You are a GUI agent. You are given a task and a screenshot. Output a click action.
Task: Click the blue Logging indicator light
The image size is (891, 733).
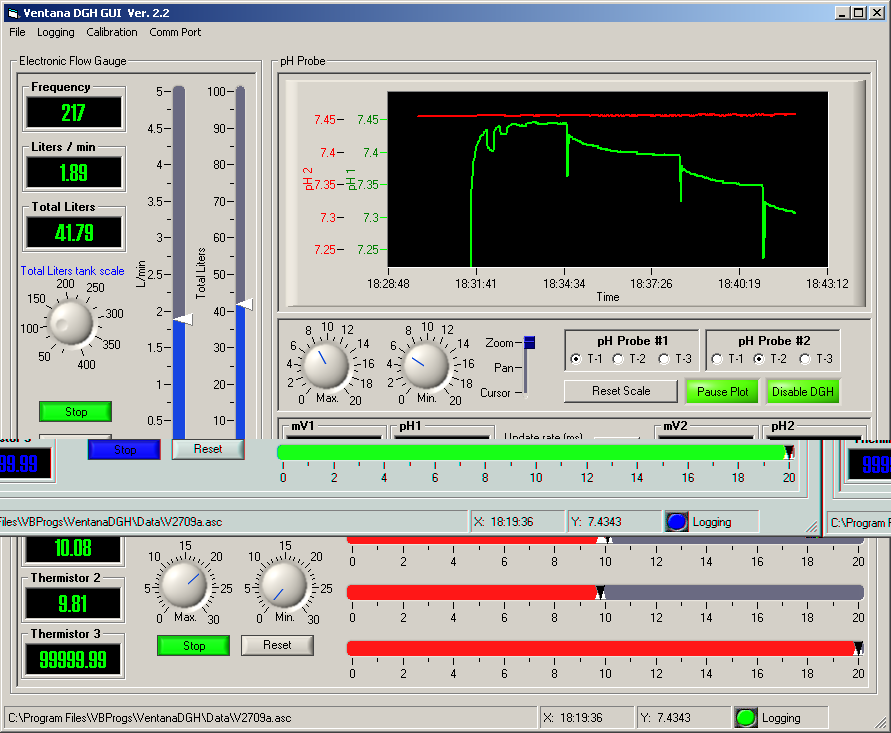[677, 522]
